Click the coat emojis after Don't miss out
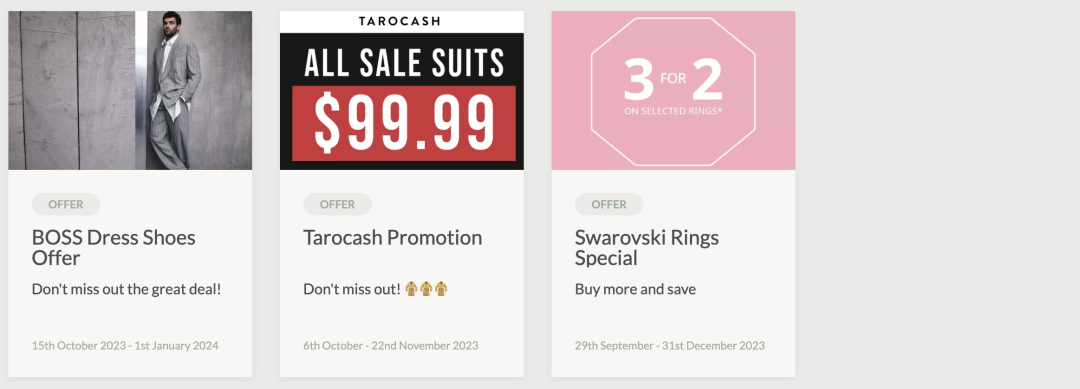Screen dimensions: 1080x389 [x=426, y=289]
